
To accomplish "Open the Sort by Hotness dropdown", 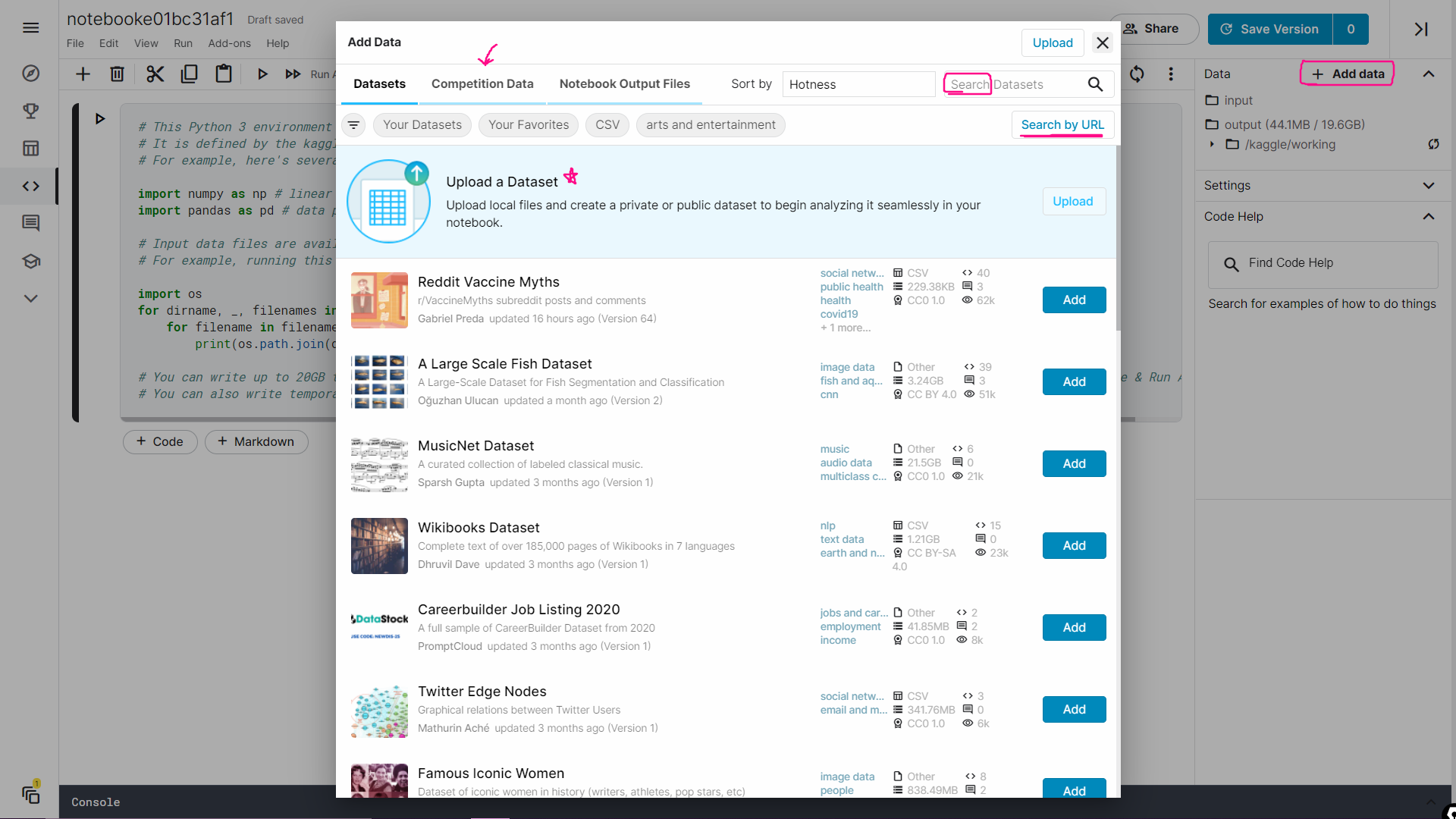I will (858, 84).
